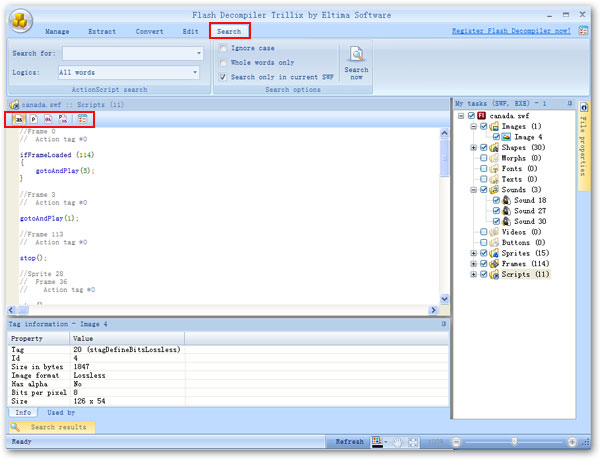The image size is (600, 459).
Task: Open the script options list icon in the script toolbar
Action: tap(82, 119)
